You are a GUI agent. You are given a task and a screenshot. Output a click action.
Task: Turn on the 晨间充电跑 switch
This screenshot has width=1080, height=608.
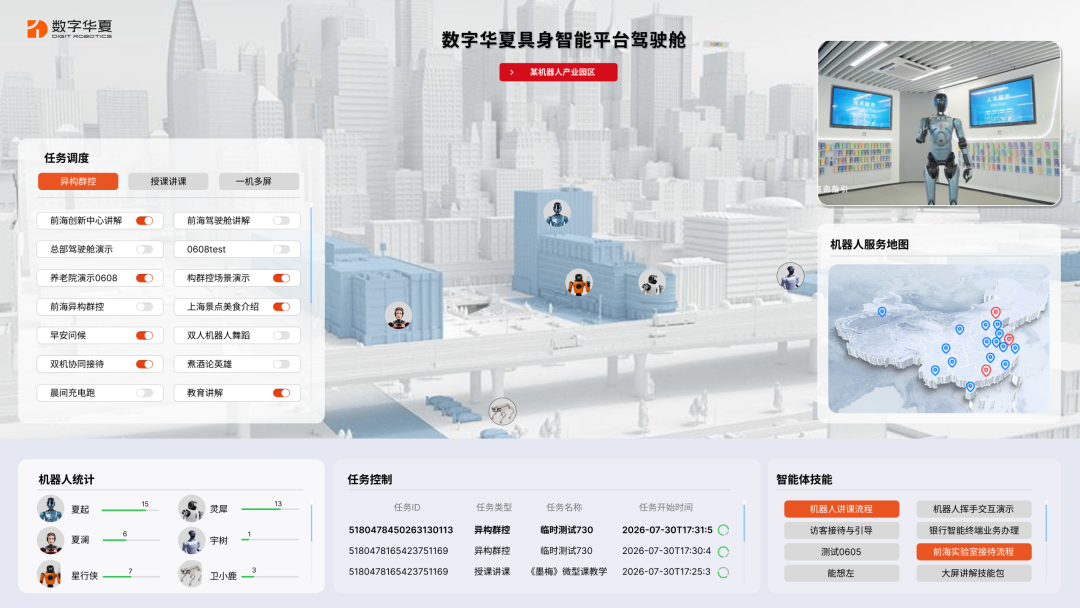click(x=145, y=393)
